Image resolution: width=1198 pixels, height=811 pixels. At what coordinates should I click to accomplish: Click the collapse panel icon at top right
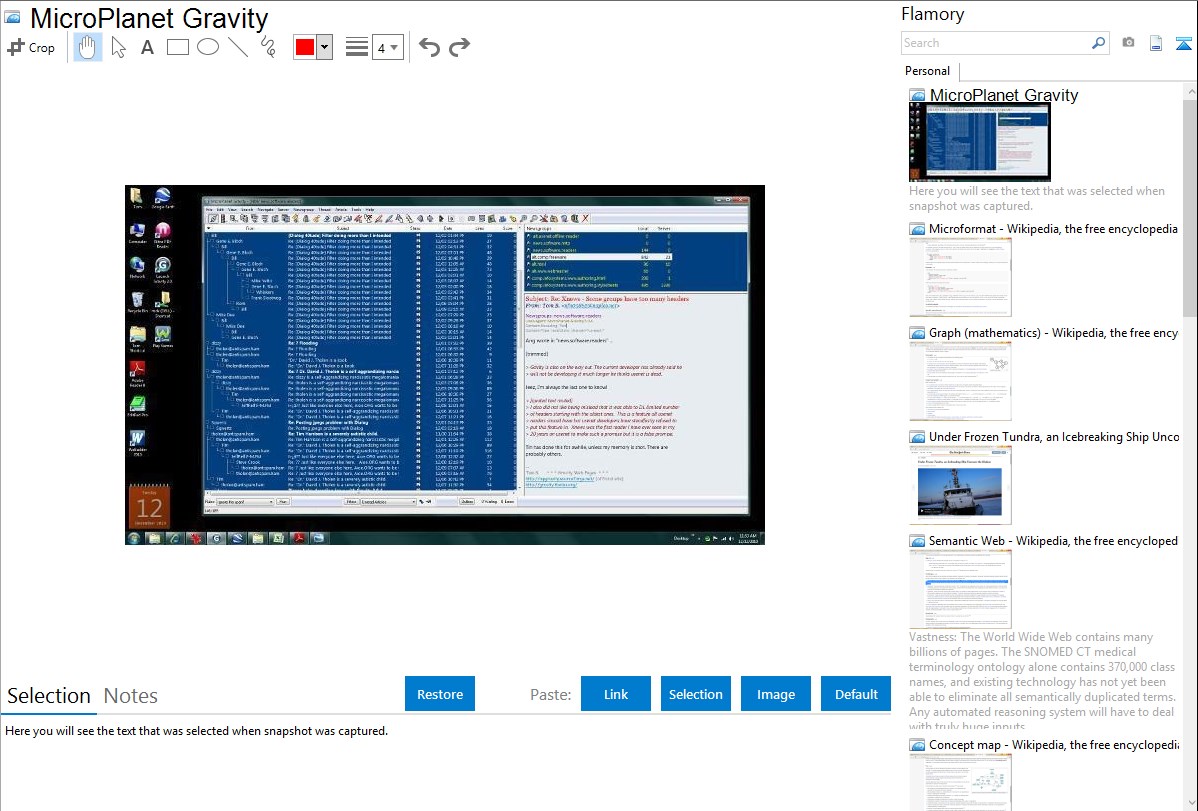[1183, 43]
